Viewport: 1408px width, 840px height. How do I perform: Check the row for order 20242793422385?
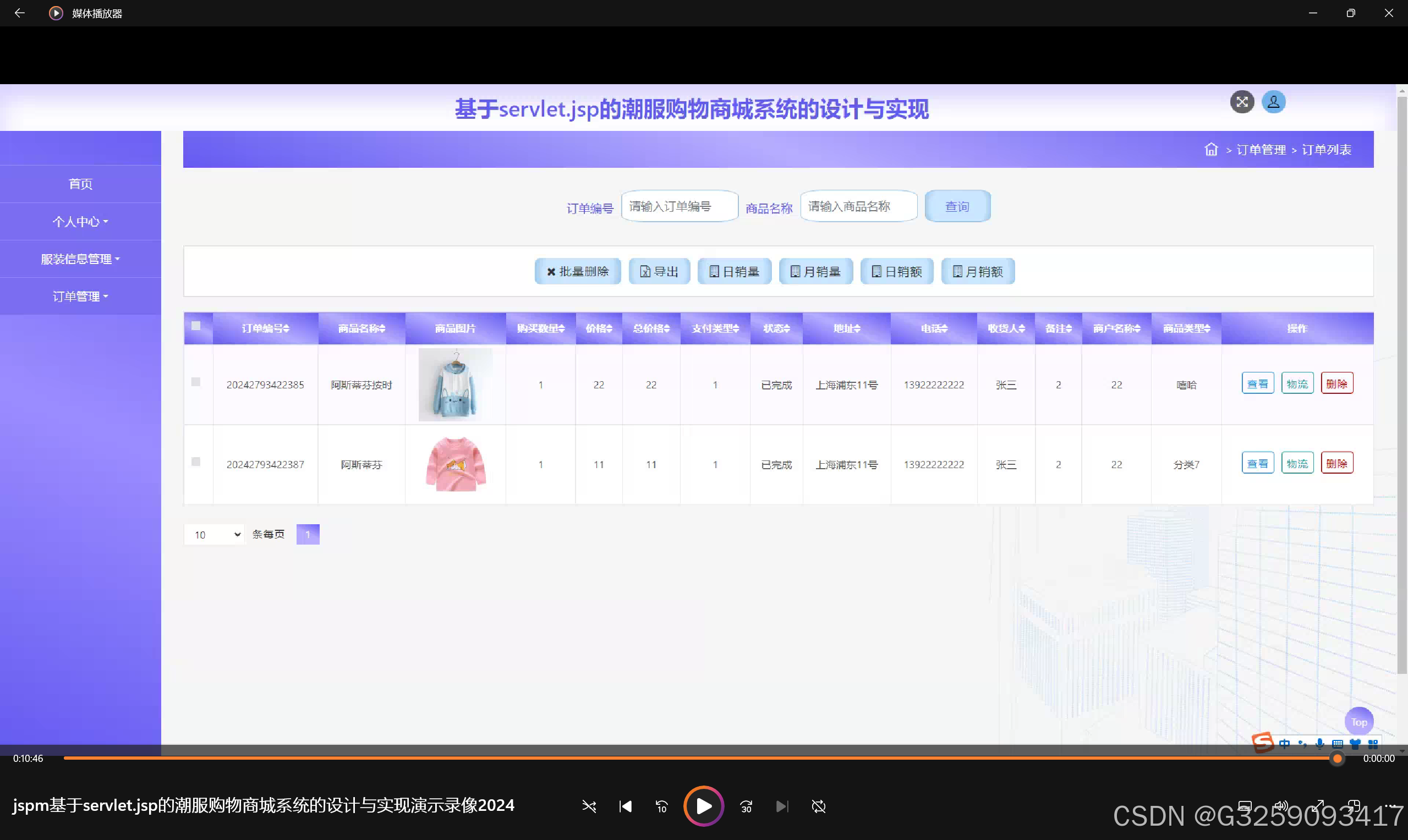coord(196,382)
